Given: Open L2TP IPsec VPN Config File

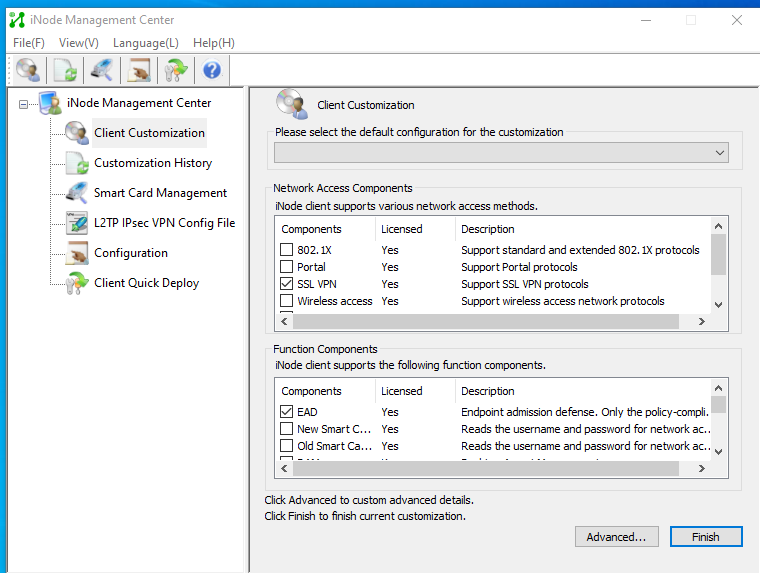Looking at the screenshot, I should [164, 223].
